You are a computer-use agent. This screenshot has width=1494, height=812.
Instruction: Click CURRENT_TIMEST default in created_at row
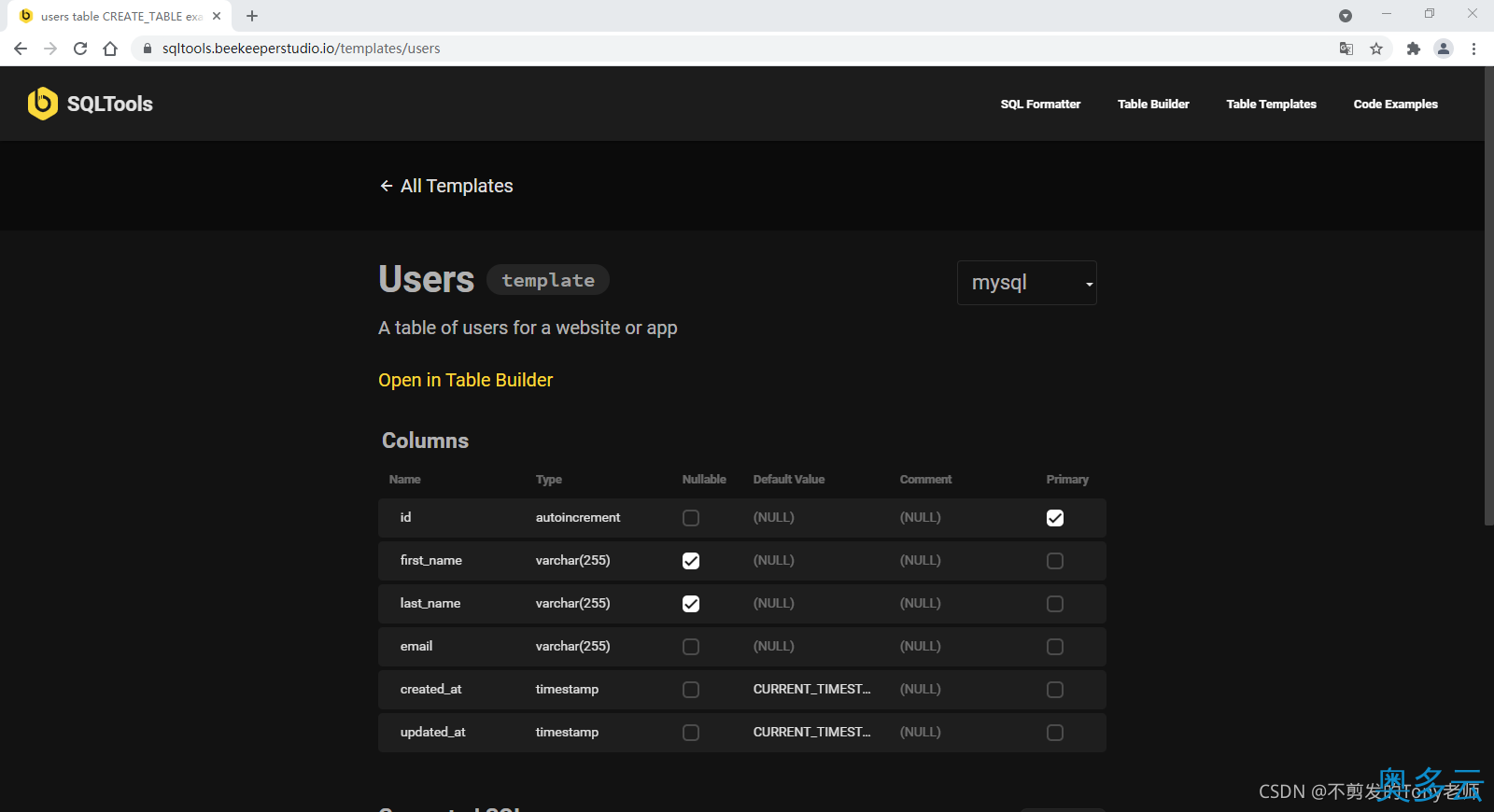[811, 689]
